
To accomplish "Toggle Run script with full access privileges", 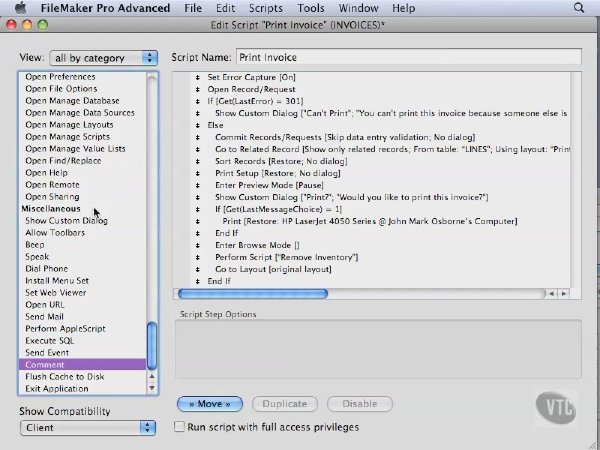I will [x=179, y=426].
